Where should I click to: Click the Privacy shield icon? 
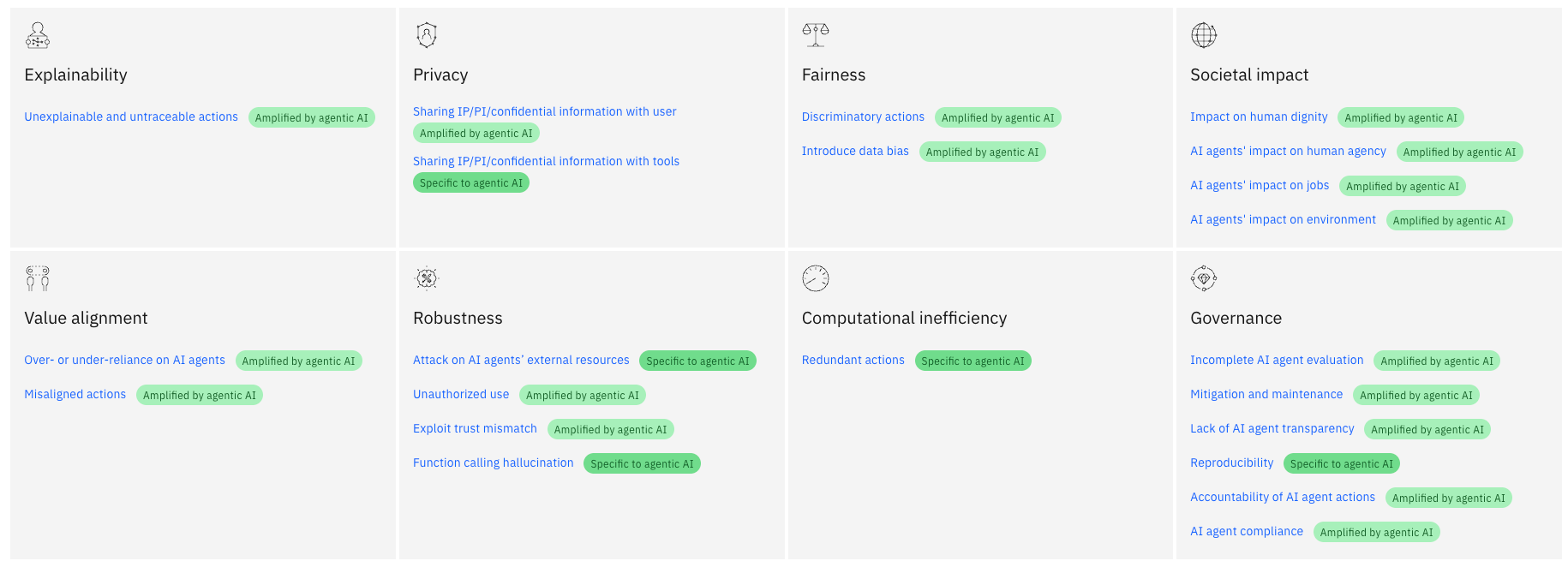(426, 35)
